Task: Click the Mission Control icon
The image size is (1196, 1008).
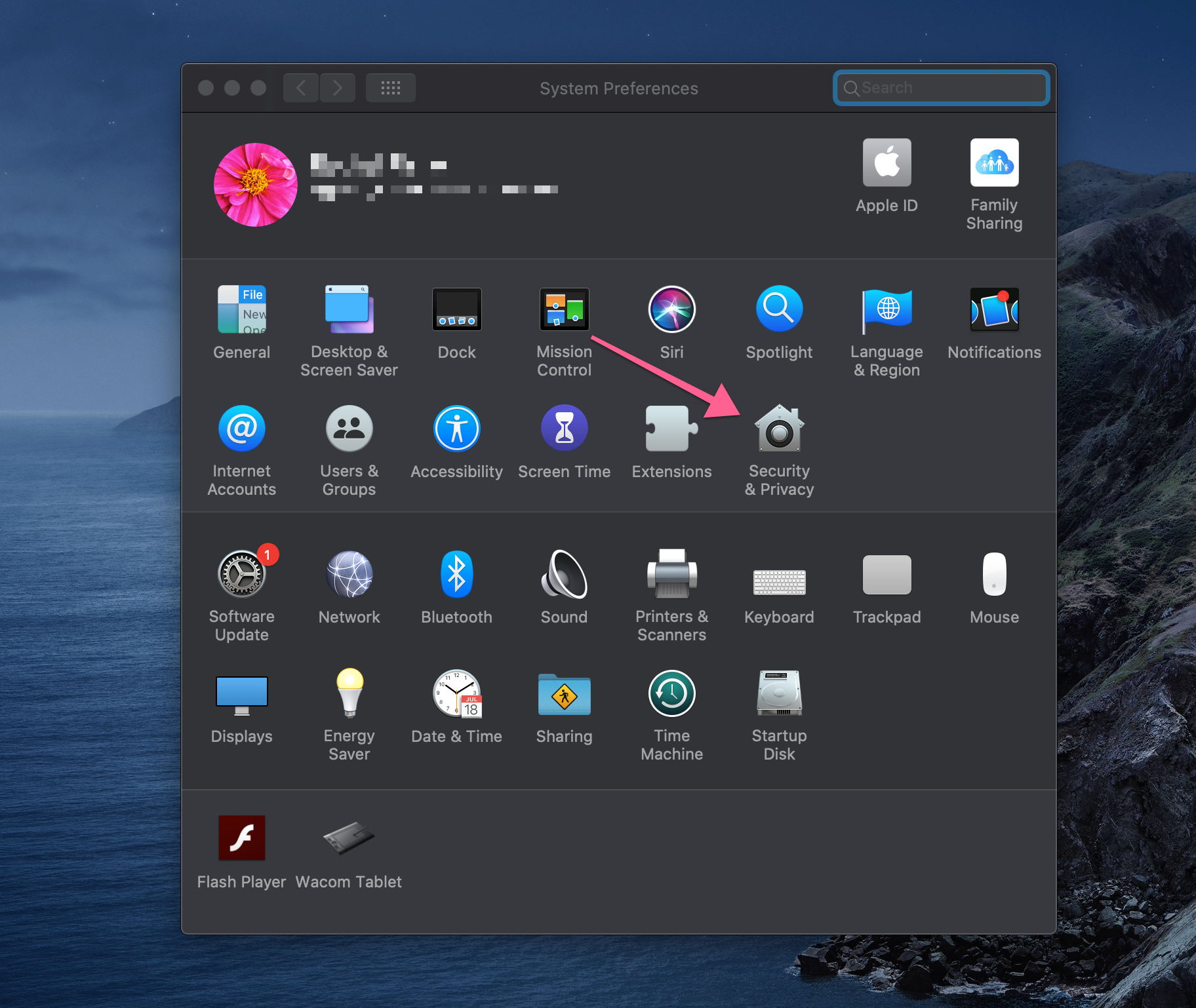Action: click(x=564, y=309)
